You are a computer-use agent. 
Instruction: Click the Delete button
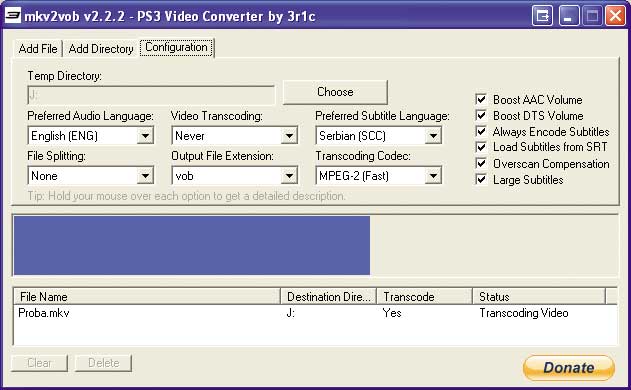(x=103, y=363)
